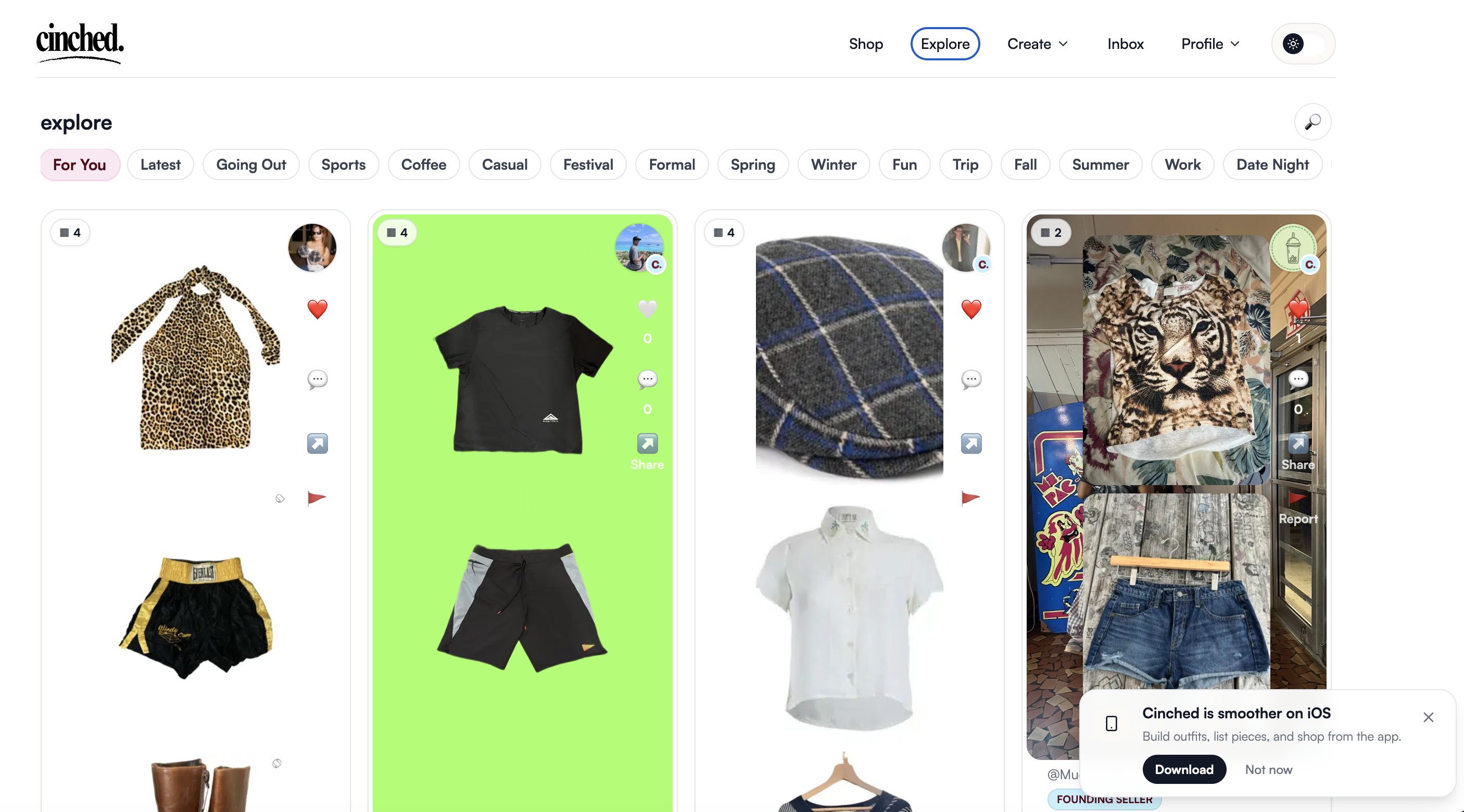Share the leopard top outfit

click(318, 443)
